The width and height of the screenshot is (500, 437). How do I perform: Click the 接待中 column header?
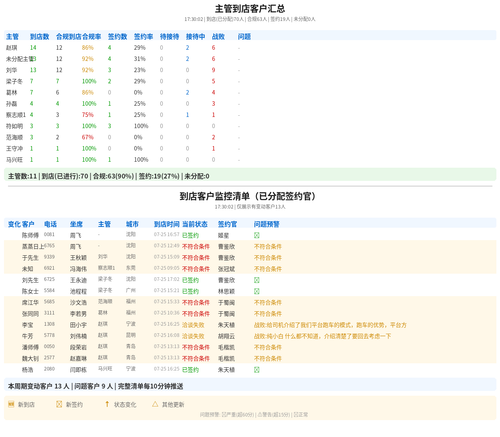pos(196,37)
